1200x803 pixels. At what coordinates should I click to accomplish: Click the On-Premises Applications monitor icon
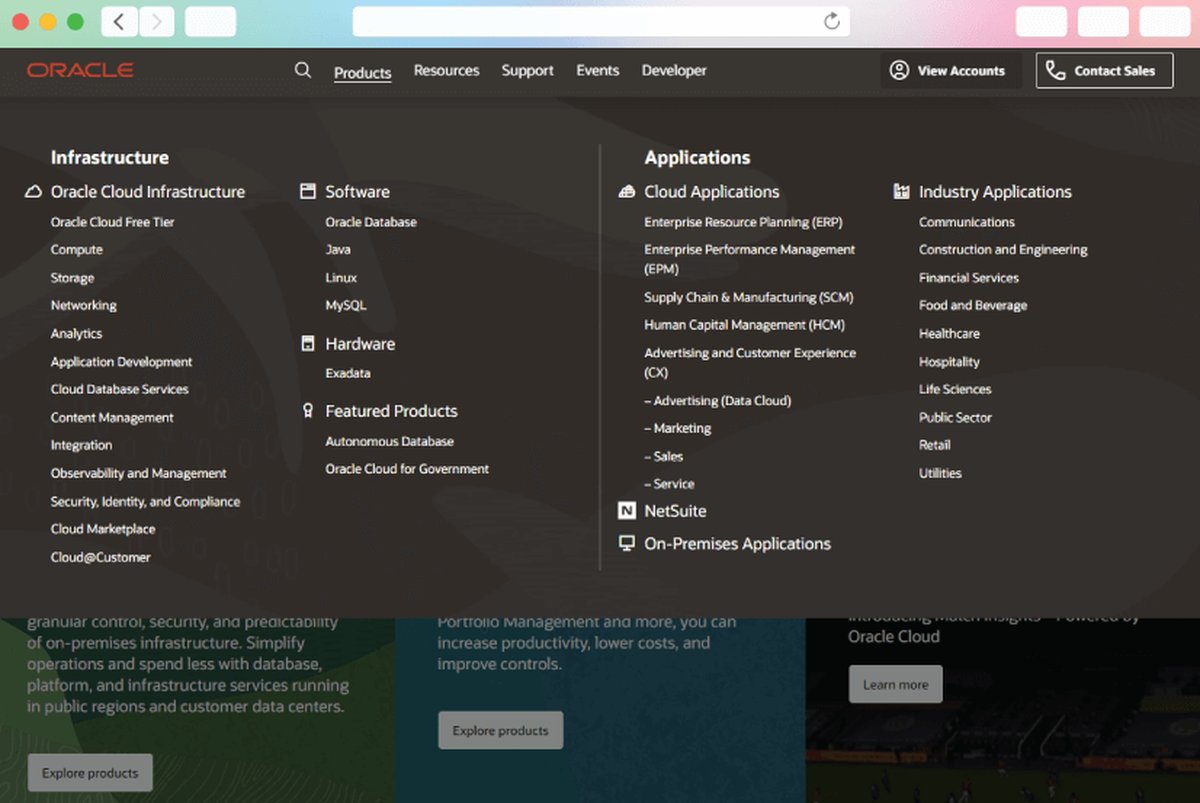(627, 544)
